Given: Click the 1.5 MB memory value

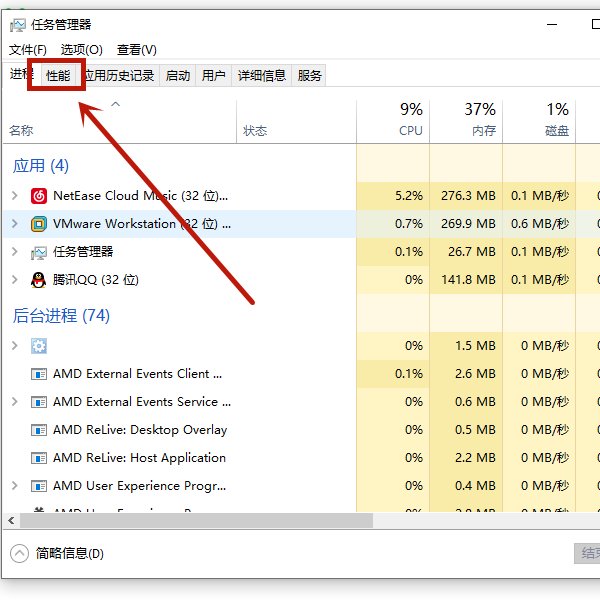Looking at the screenshot, I should (475, 346).
